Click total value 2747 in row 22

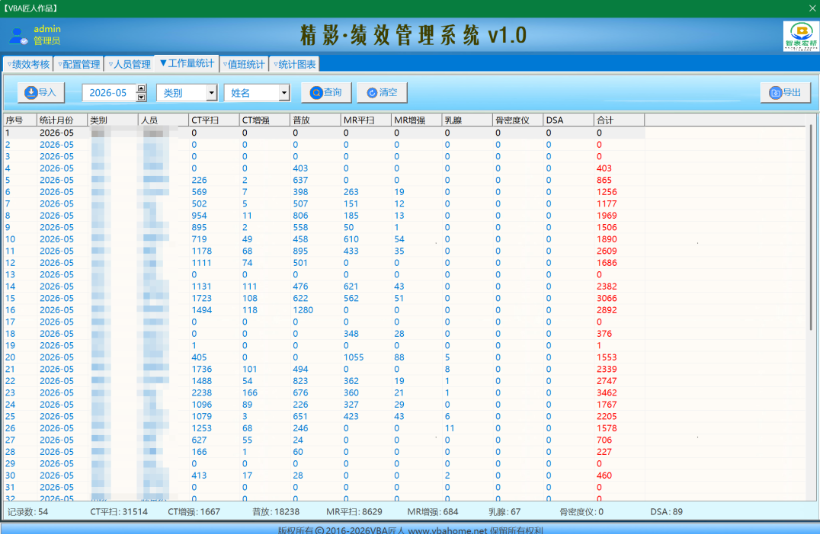(x=607, y=381)
